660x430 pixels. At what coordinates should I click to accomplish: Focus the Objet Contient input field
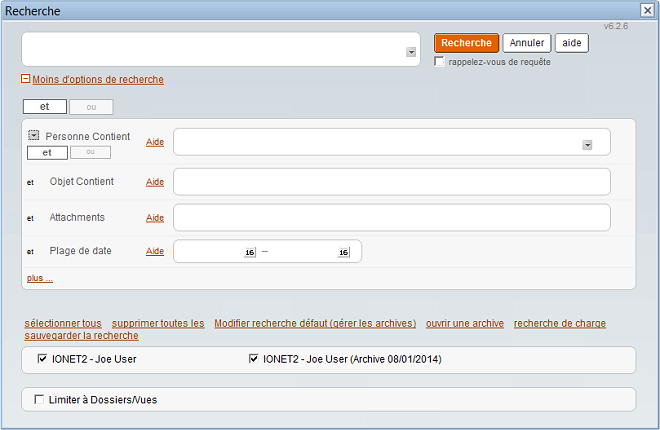click(x=392, y=182)
